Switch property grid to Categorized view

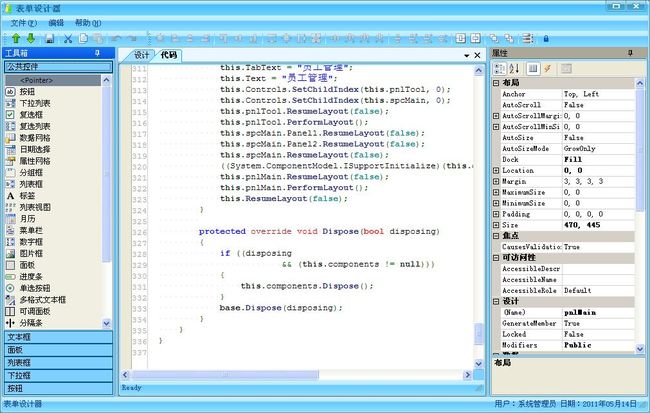click(x=500, y=68)
